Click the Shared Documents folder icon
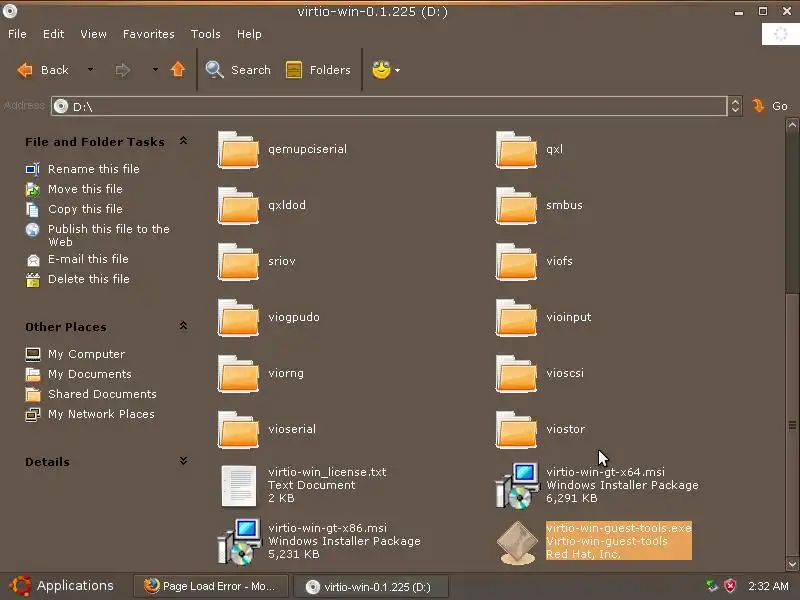800x600 pixels. 33,394
